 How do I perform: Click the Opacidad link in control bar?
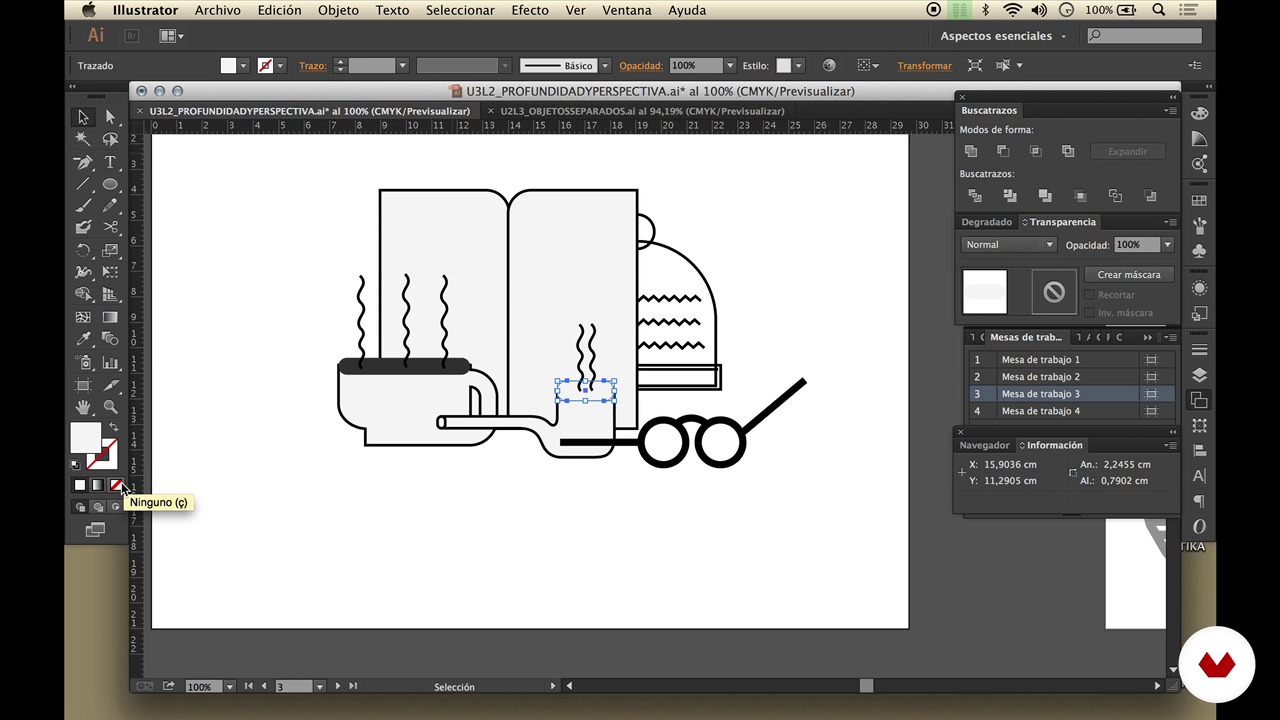pyautogui.click(x=641, y=66)
